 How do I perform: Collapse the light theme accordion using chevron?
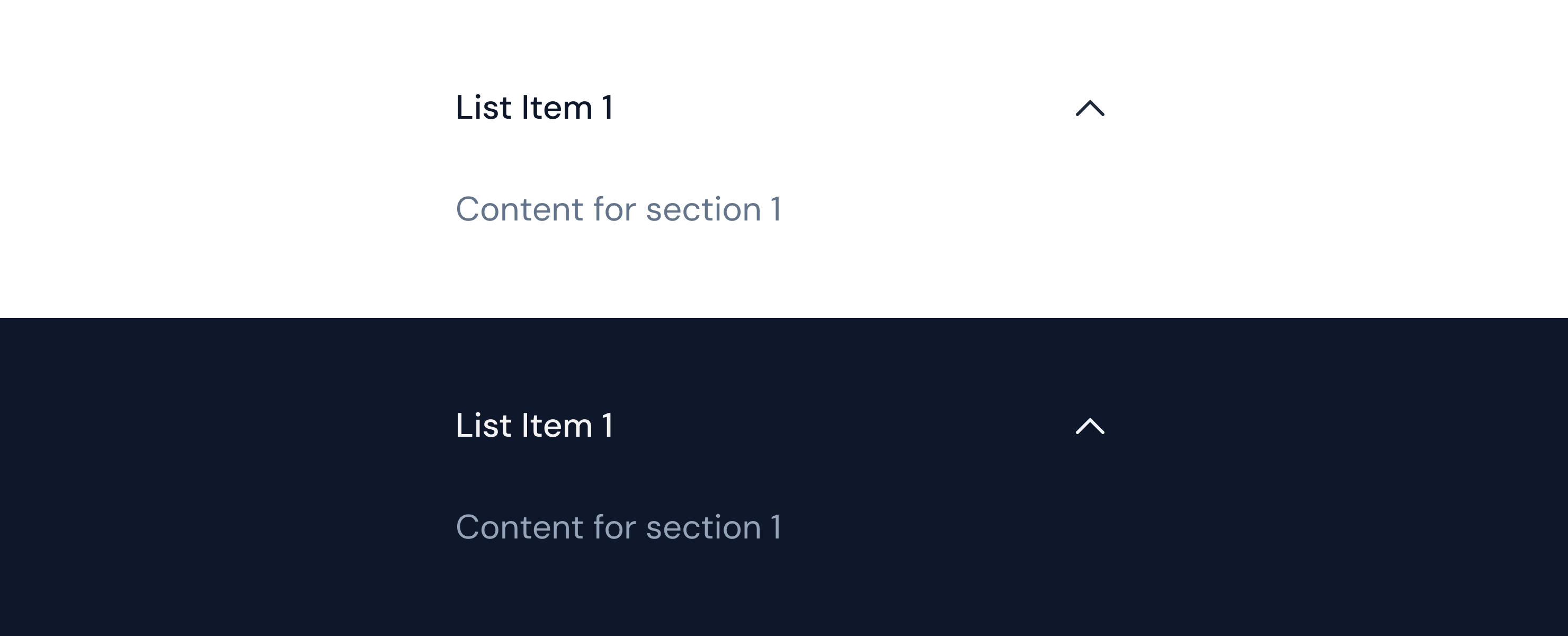point(1090,108)
